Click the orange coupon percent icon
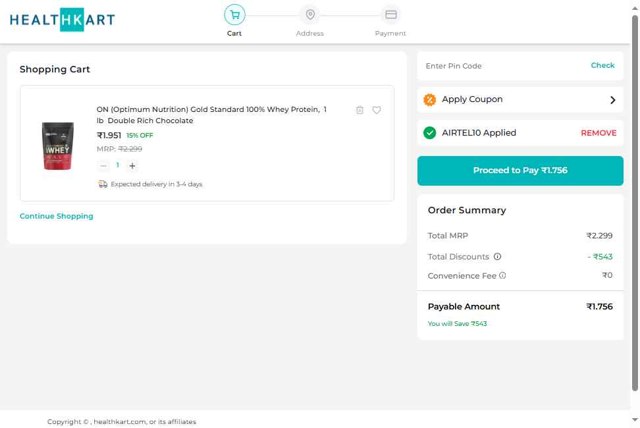This screenshot has width=640, height=428. tap(429, 100)
